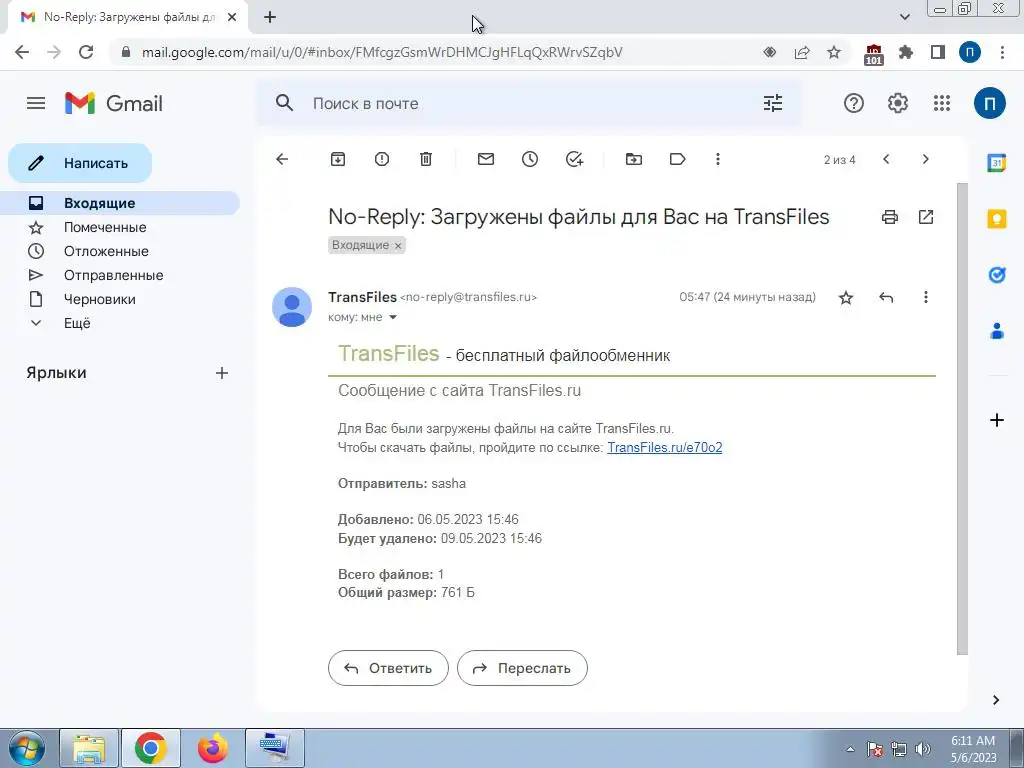
Task: Print the whole conversation
Action: pyautogui.click(x=889, y=217)
